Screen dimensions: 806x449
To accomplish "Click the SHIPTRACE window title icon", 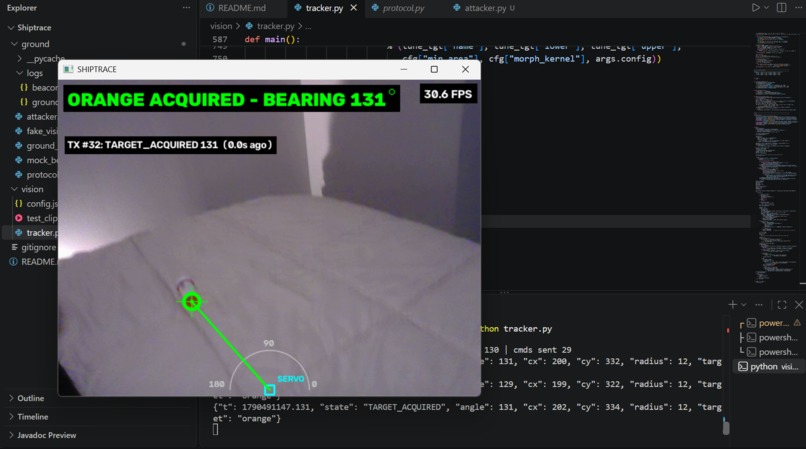I will click(68, 69).
